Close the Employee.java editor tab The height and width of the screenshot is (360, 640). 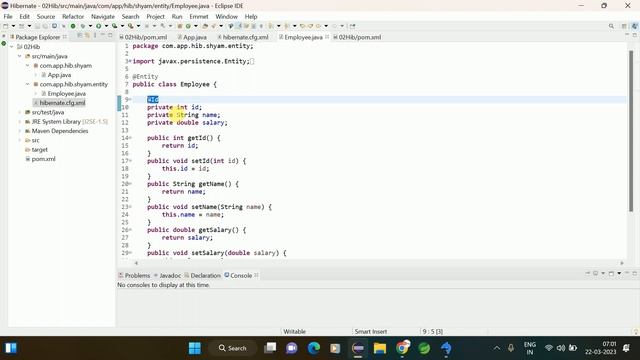click(327, 37)
